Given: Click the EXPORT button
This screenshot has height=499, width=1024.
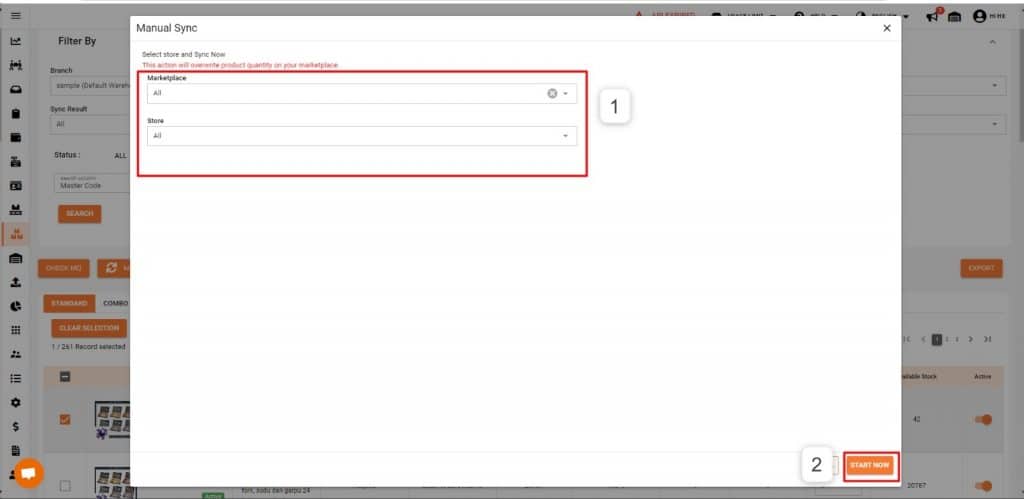Looking at the screenshot, I should coord(981,268).
